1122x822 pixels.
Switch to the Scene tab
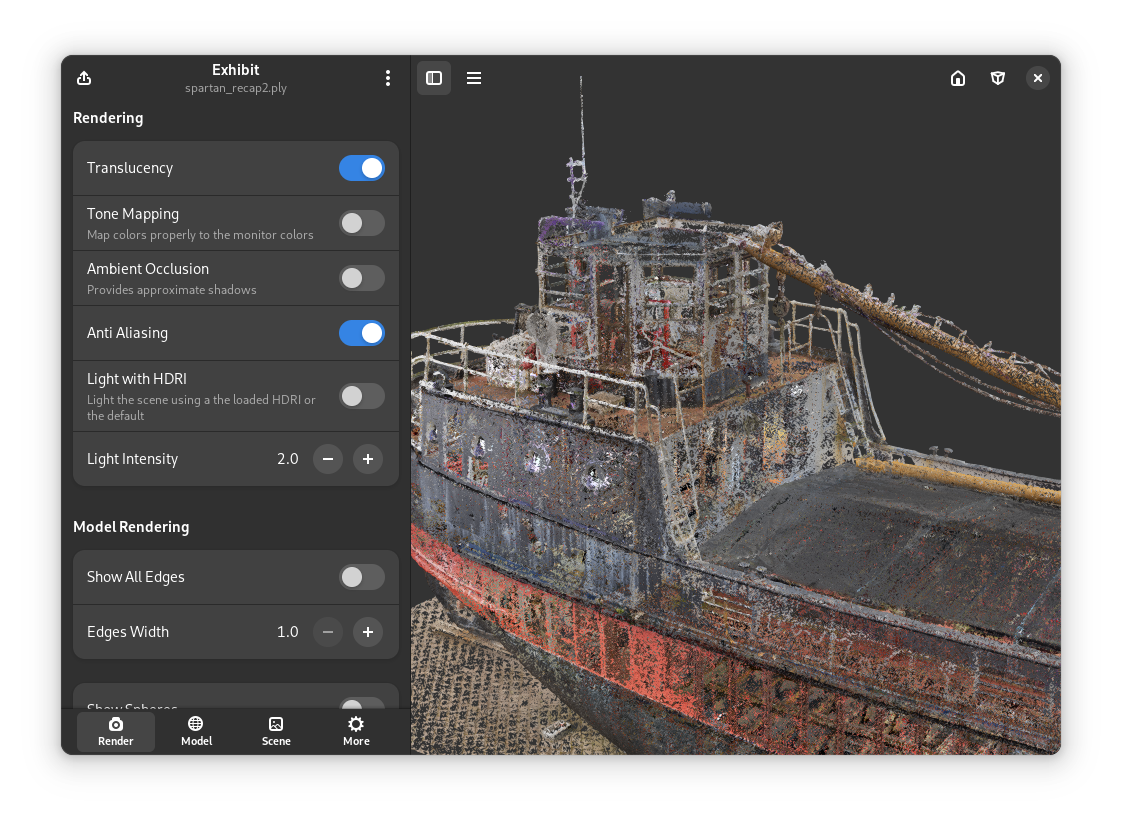(x=276, y=732)
